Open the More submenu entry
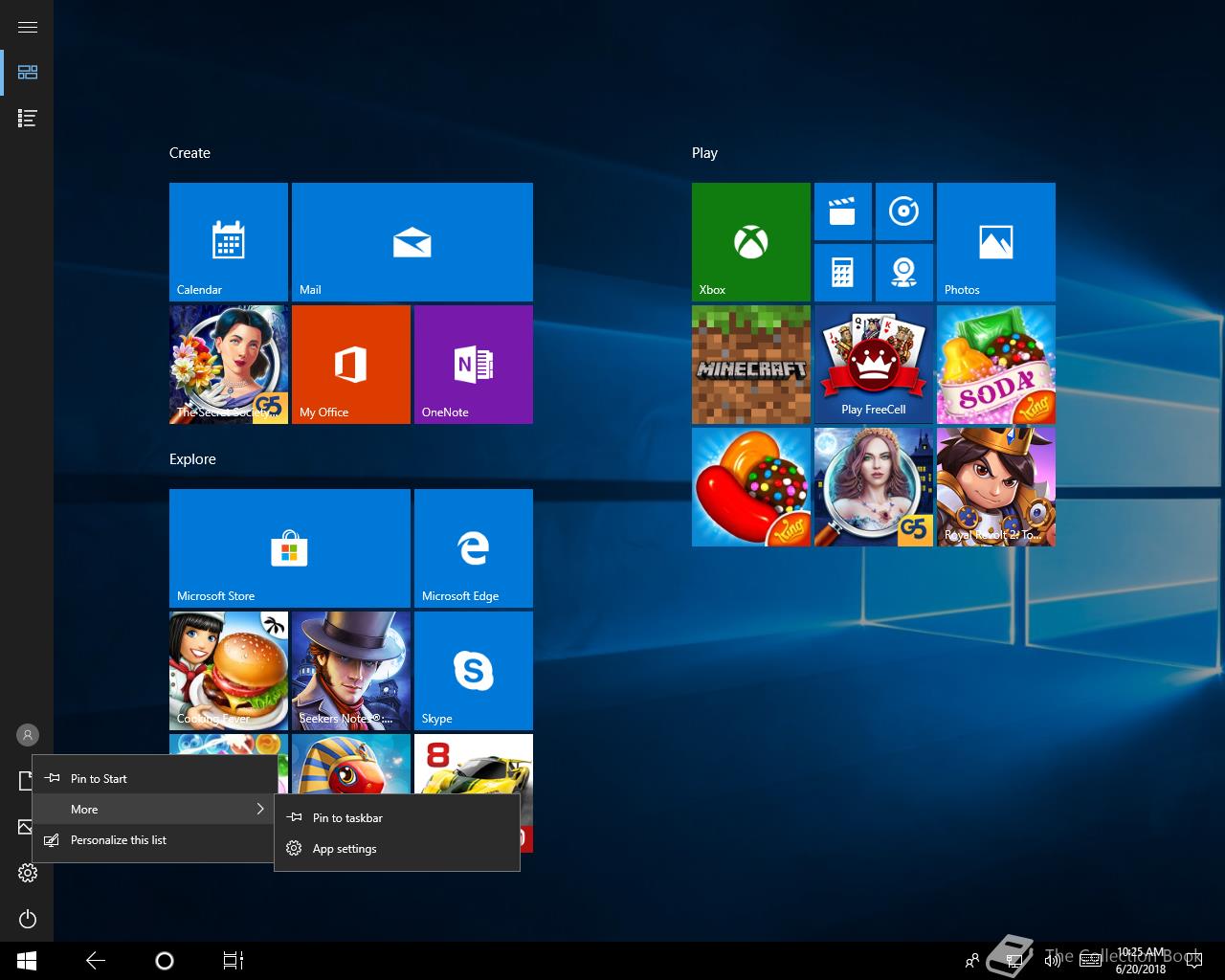 click(x=155, y=809)
